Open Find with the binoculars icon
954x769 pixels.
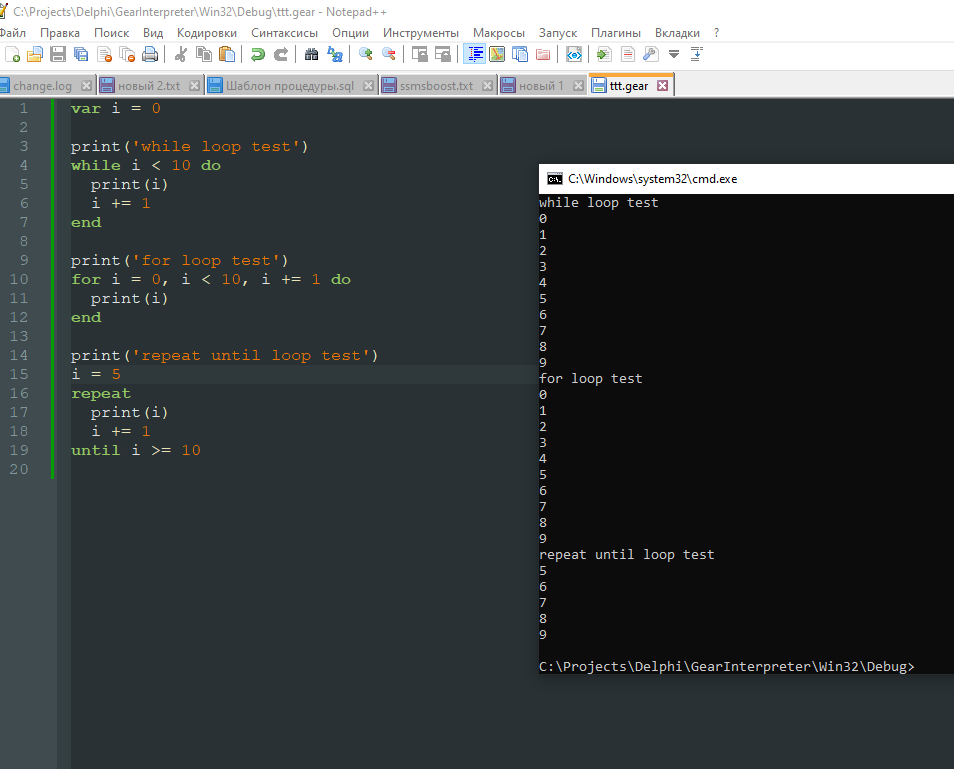tap(312, 54)
